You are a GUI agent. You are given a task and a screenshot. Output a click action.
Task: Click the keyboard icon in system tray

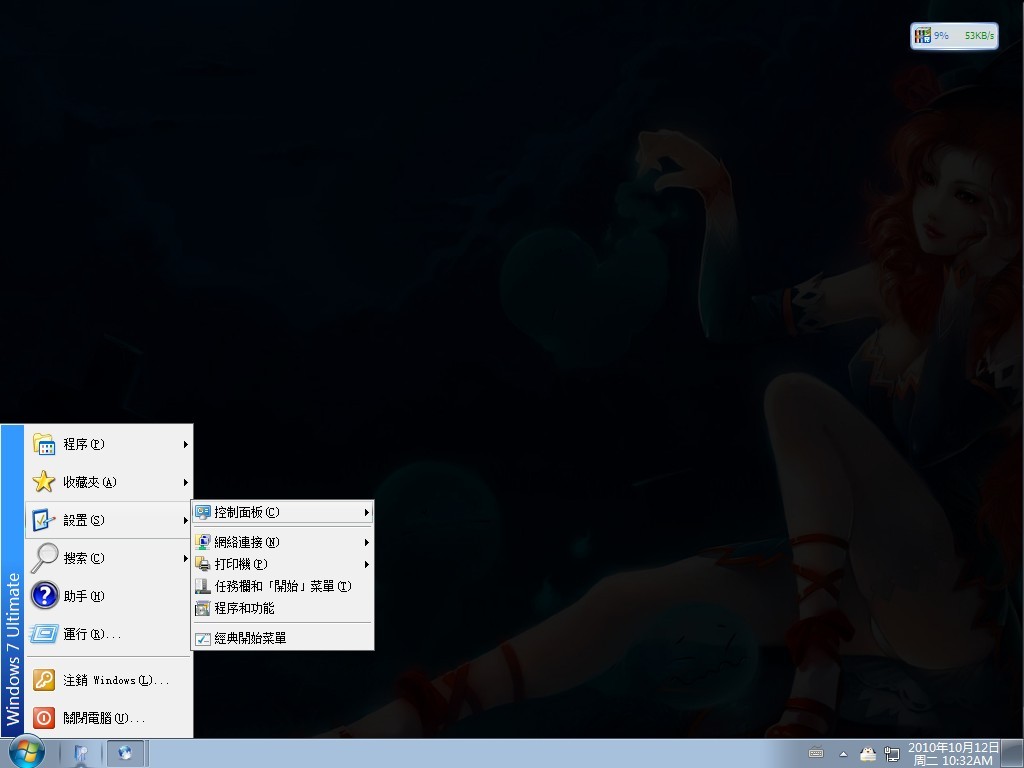coord(816,753)
